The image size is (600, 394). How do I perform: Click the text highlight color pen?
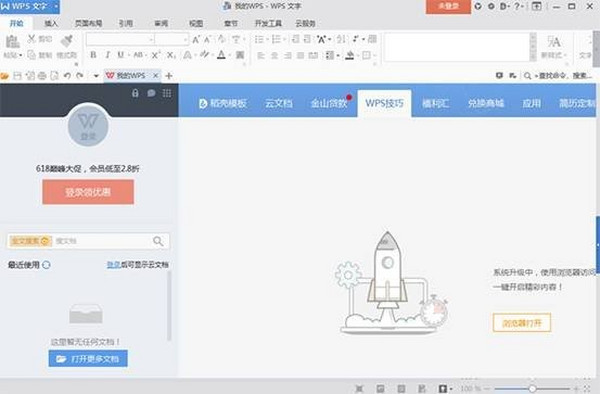(x=204, y=55)
